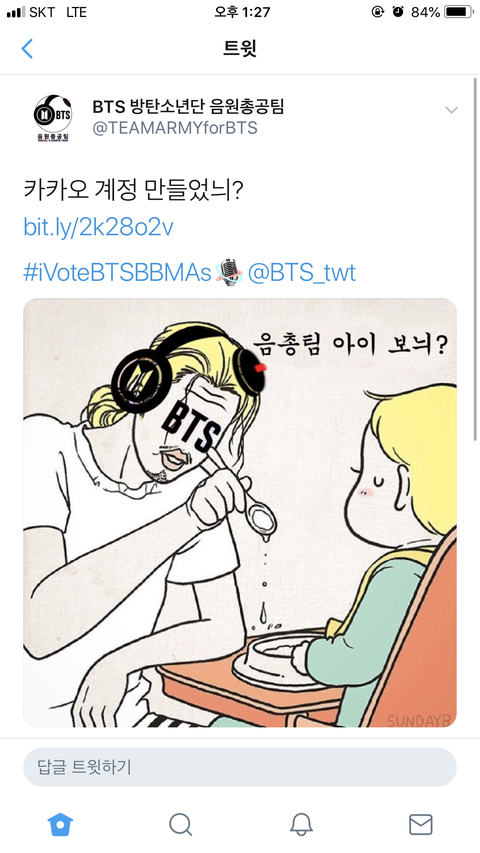Expand the tweet options chevron
480x853 pixels.
[451, 110]
